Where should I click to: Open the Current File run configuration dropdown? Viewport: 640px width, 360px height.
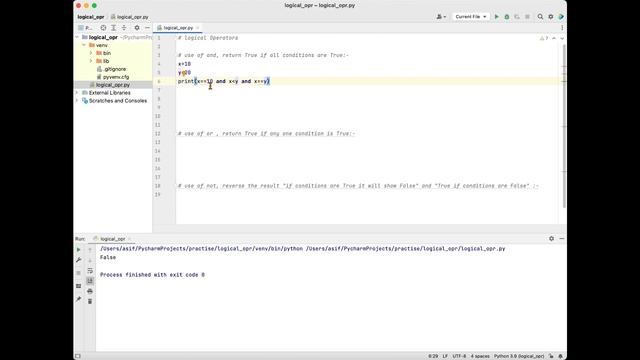(x=471, y=17)
